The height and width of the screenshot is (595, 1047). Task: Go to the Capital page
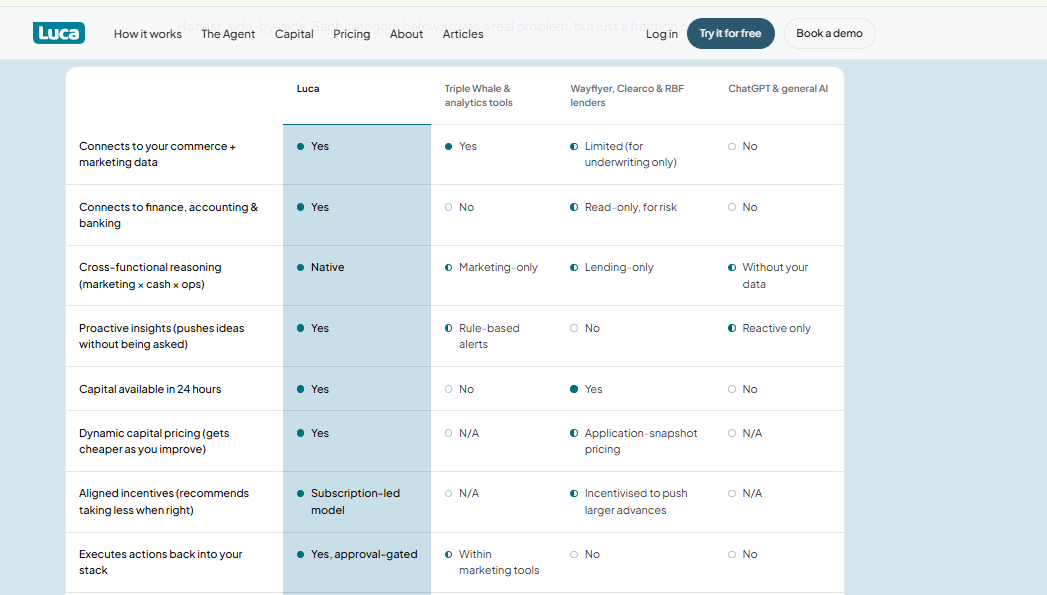[x=294, y=34]
